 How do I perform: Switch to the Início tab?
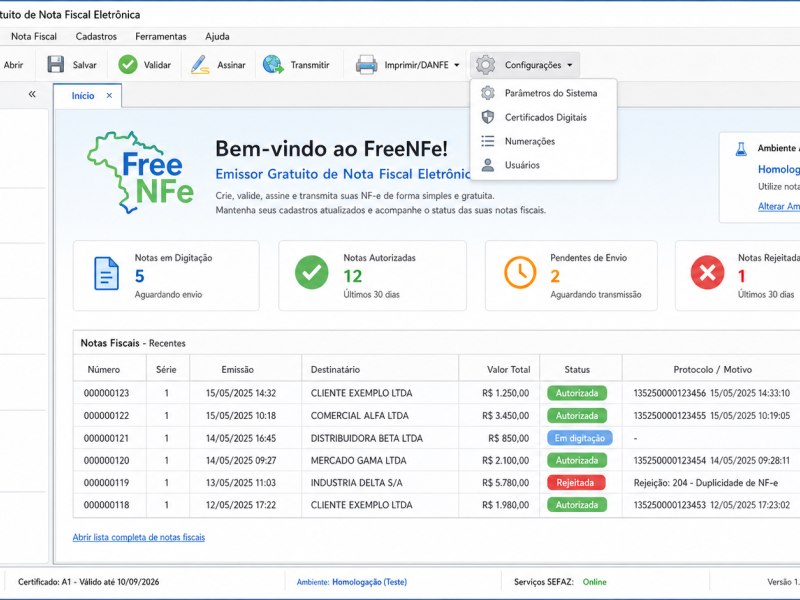pyautogui.click(x=83, y=95)
